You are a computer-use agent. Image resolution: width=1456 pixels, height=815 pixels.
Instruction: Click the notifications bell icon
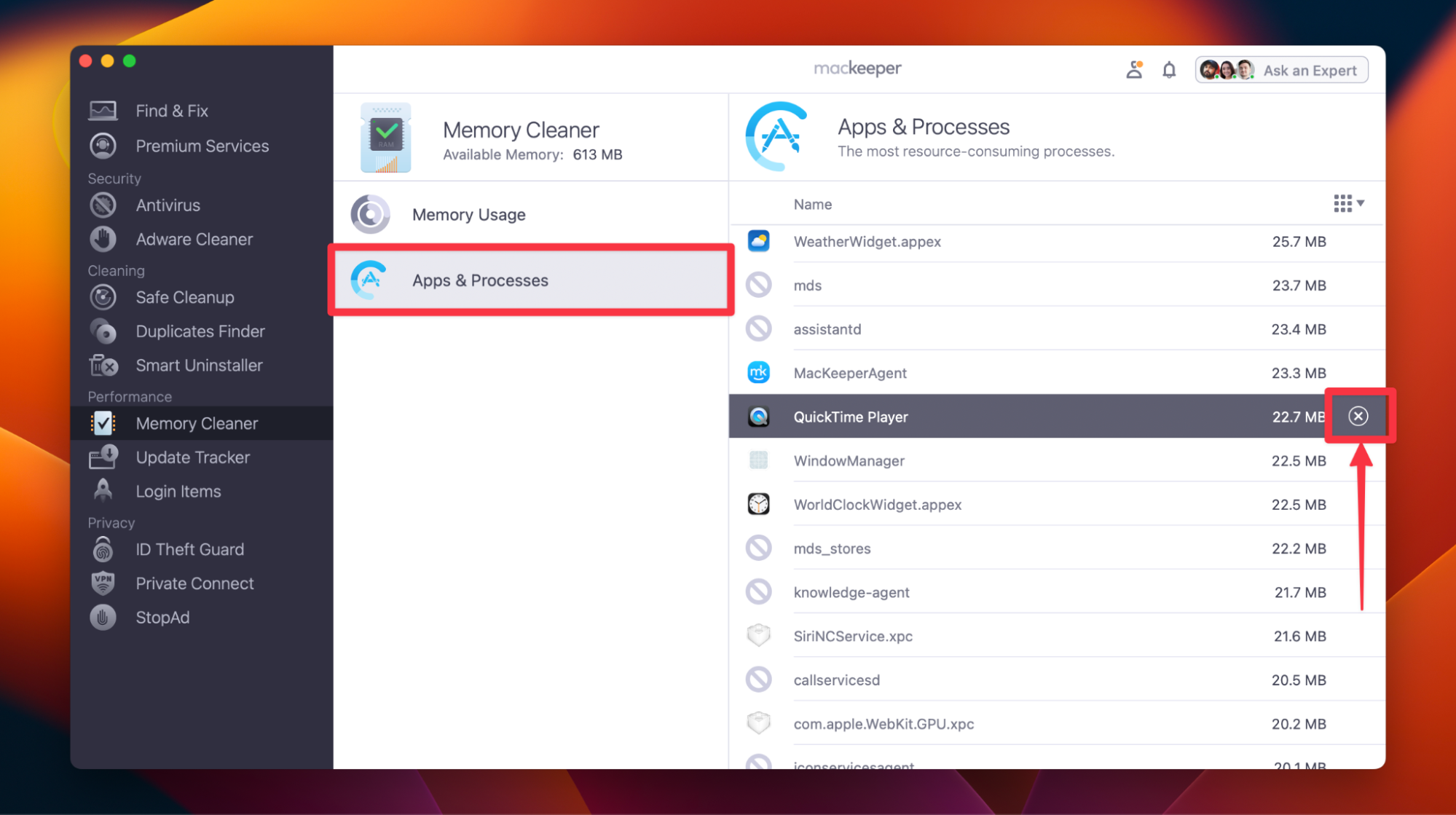pyautogui.click(x=1168, y=70)
